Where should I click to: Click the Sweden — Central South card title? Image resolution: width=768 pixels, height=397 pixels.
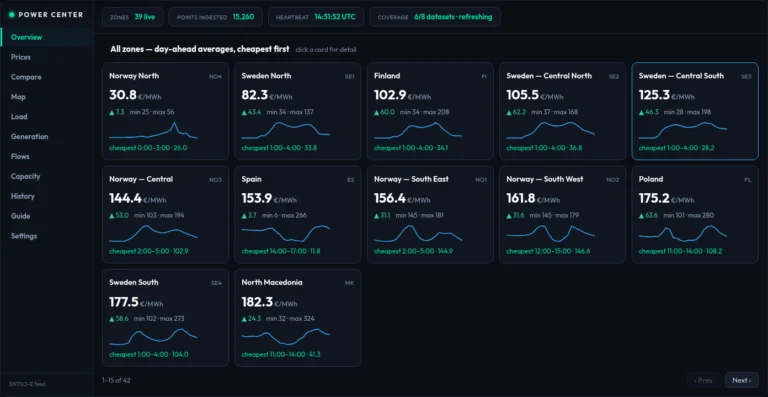(x=681, y=76)
